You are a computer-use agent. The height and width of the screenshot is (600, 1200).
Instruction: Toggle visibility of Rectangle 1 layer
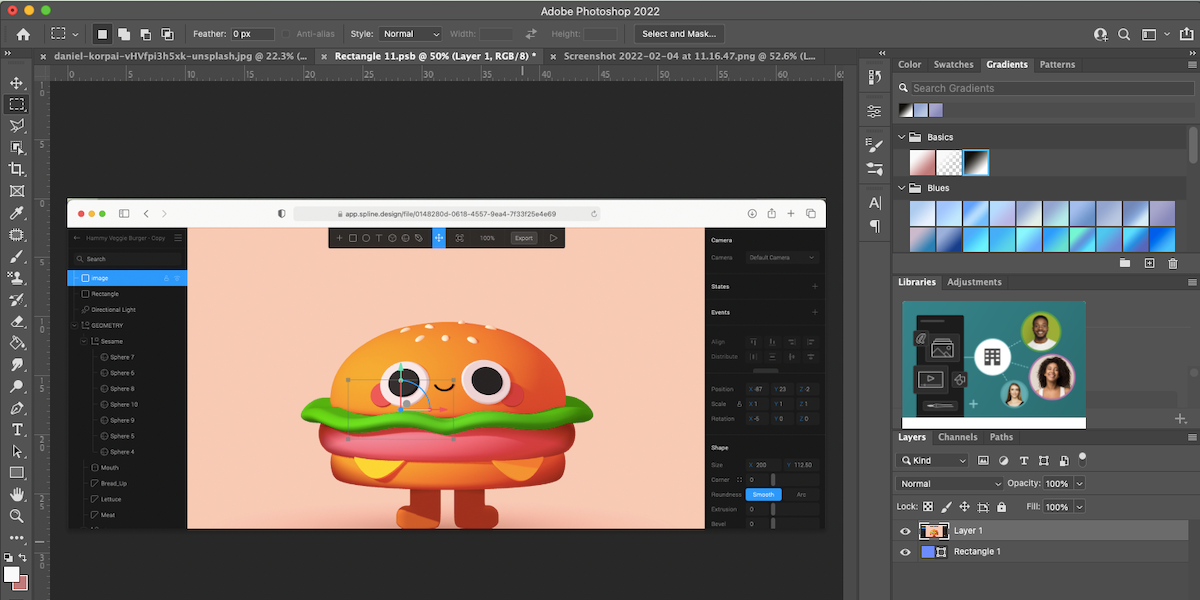tap(906, 552)
